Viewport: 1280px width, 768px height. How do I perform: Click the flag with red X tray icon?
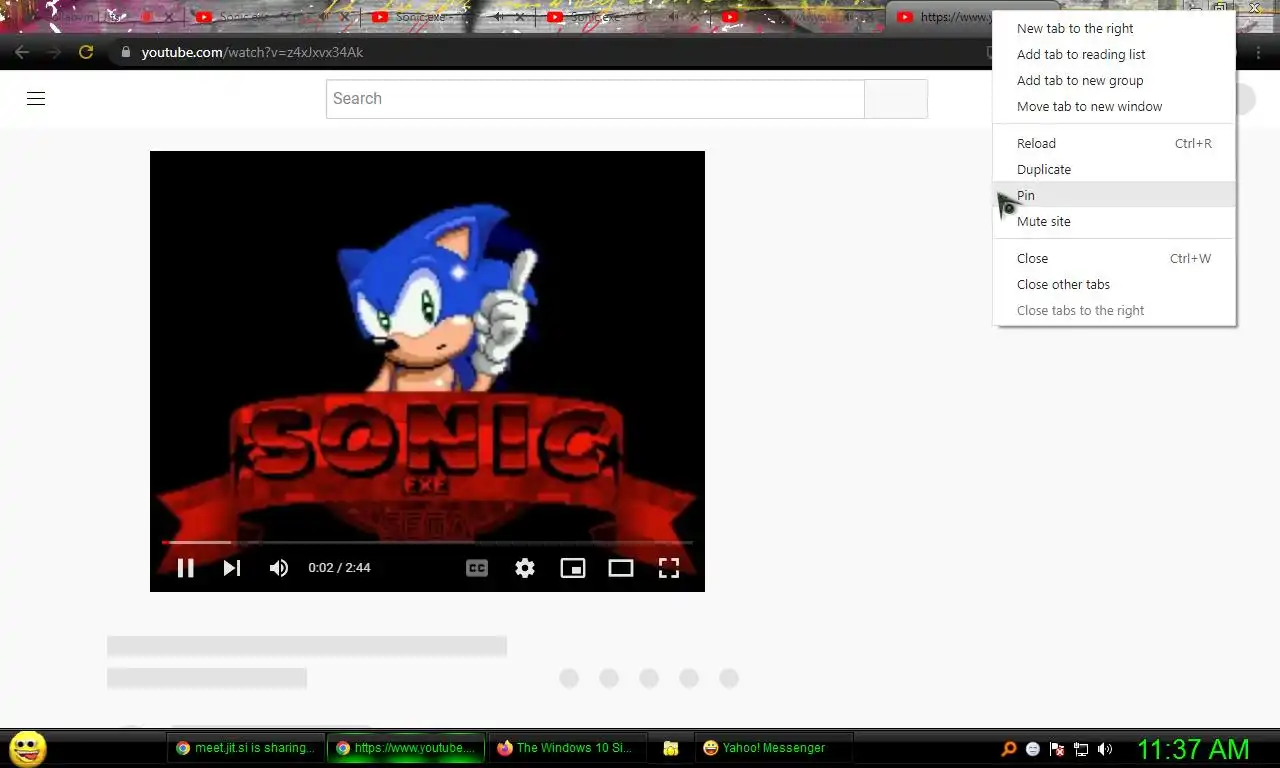pos(1057,749)
